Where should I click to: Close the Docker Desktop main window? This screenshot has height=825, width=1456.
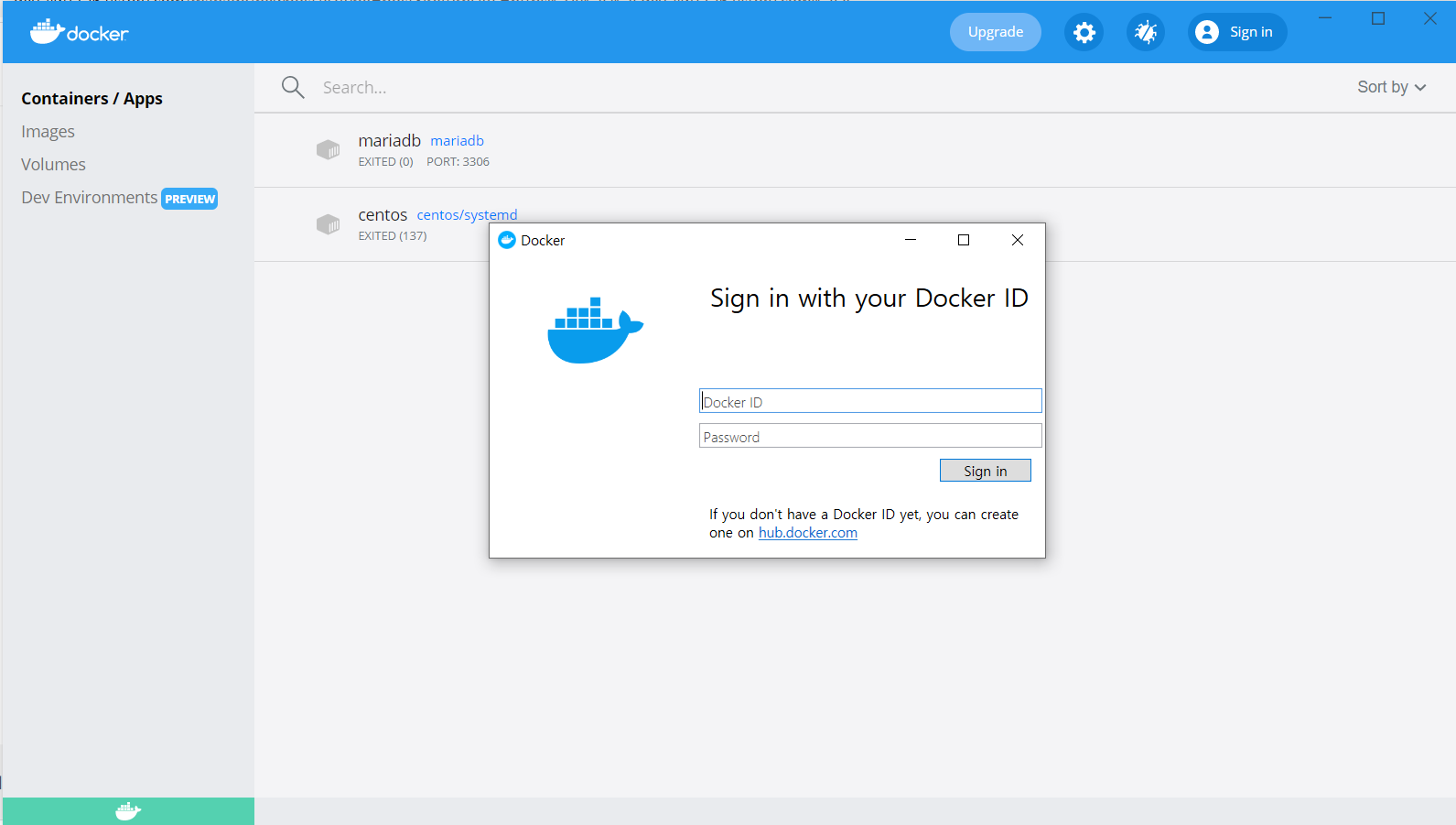tap(1429, 18)
